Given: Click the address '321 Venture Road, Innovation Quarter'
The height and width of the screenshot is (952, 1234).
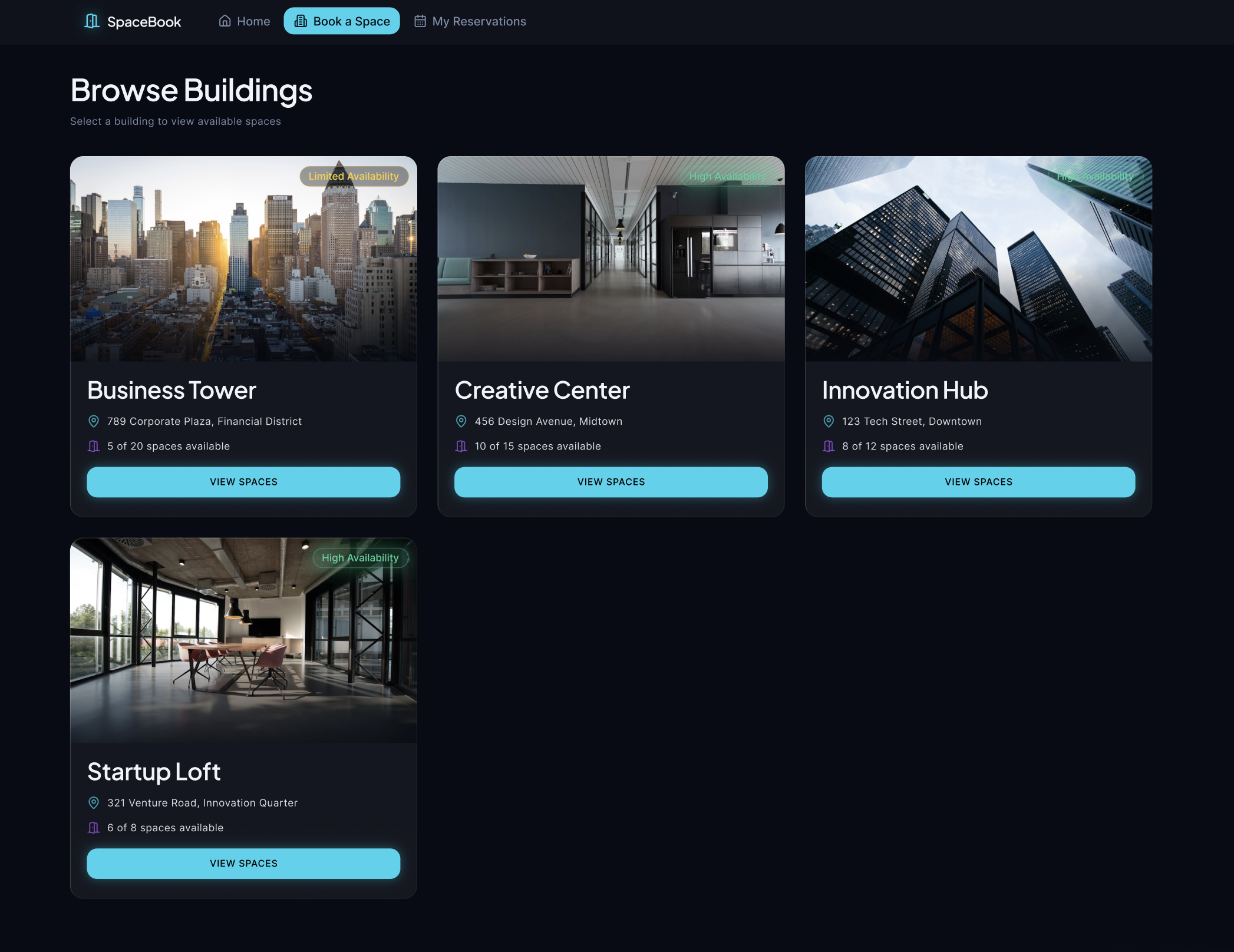Looking at the screenshot, I should coord(203,803).
